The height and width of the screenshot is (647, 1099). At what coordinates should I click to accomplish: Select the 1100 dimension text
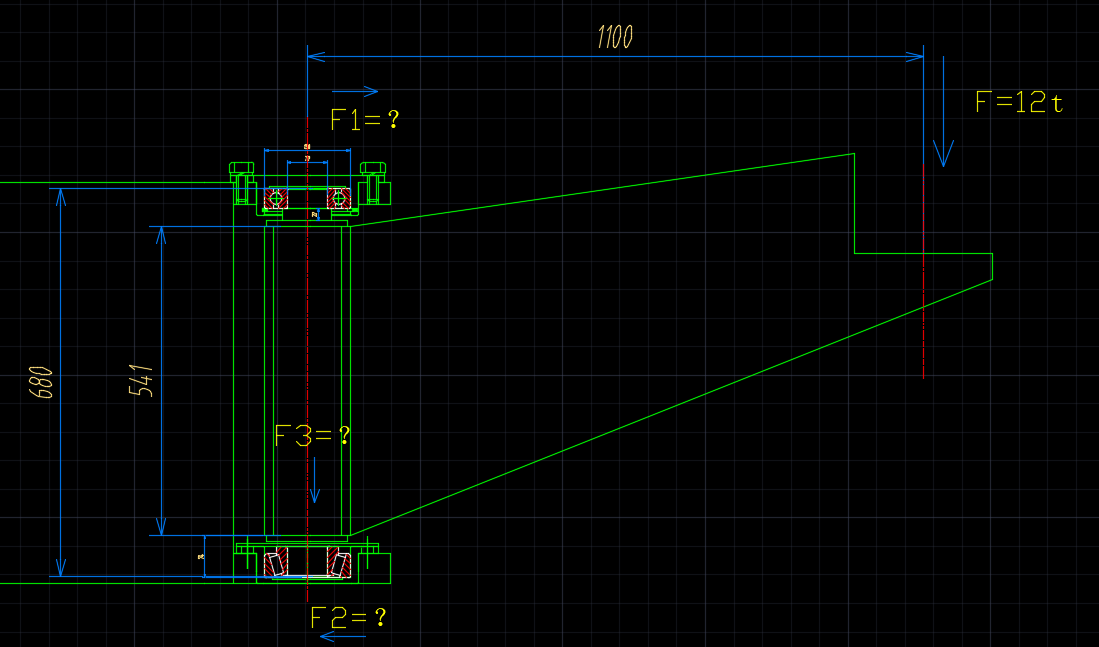click(x=614, y=38)
